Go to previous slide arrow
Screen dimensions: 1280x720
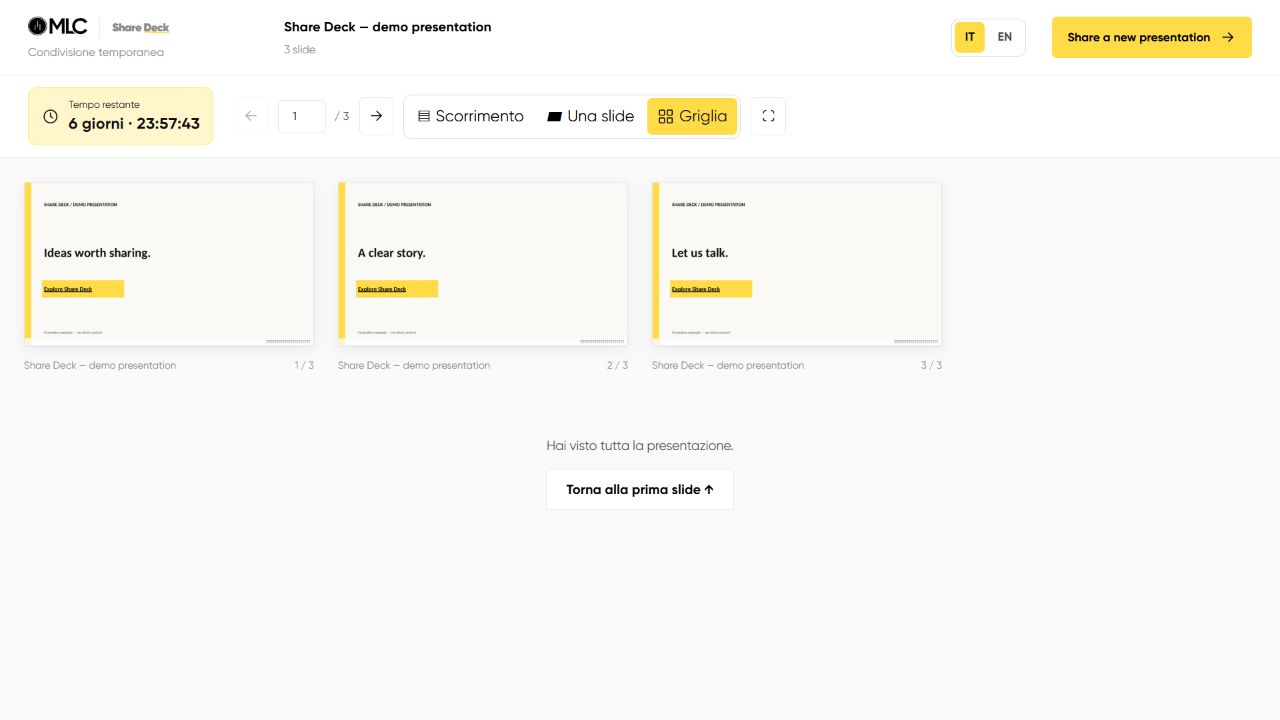click(x=250, y=116)
